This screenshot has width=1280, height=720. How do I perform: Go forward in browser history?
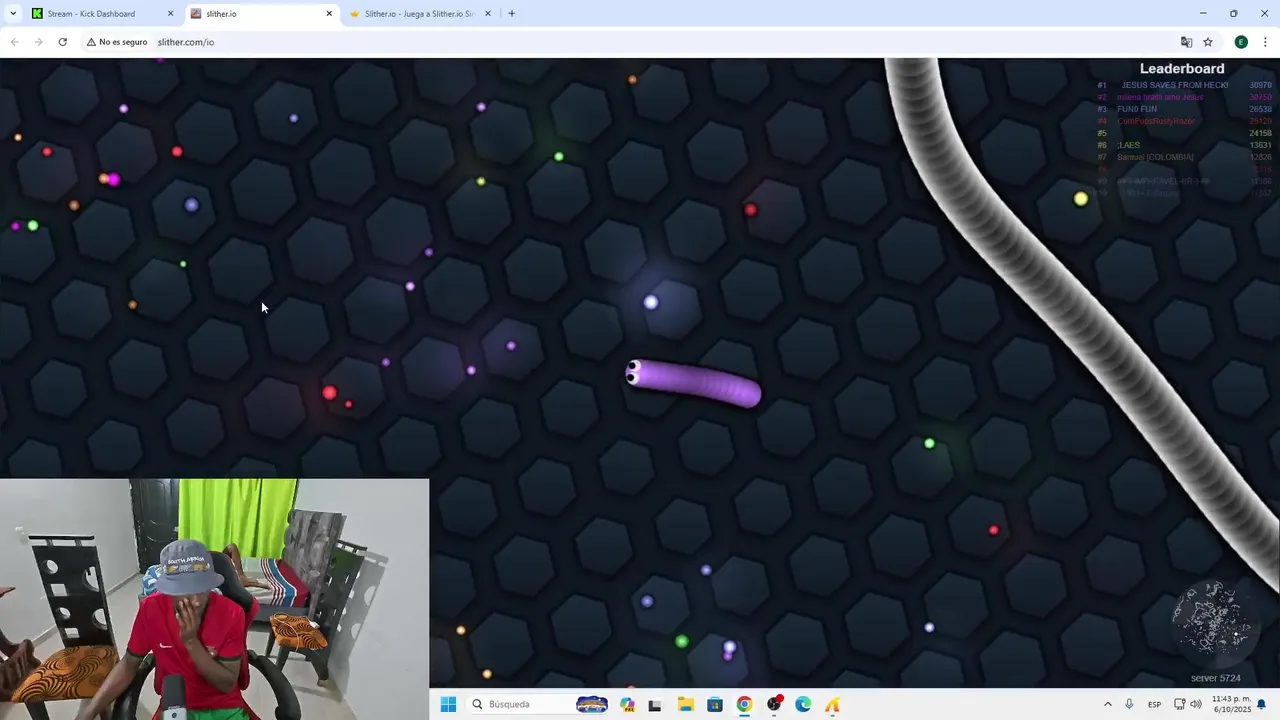pyautogui.click(x=38, y=42)
